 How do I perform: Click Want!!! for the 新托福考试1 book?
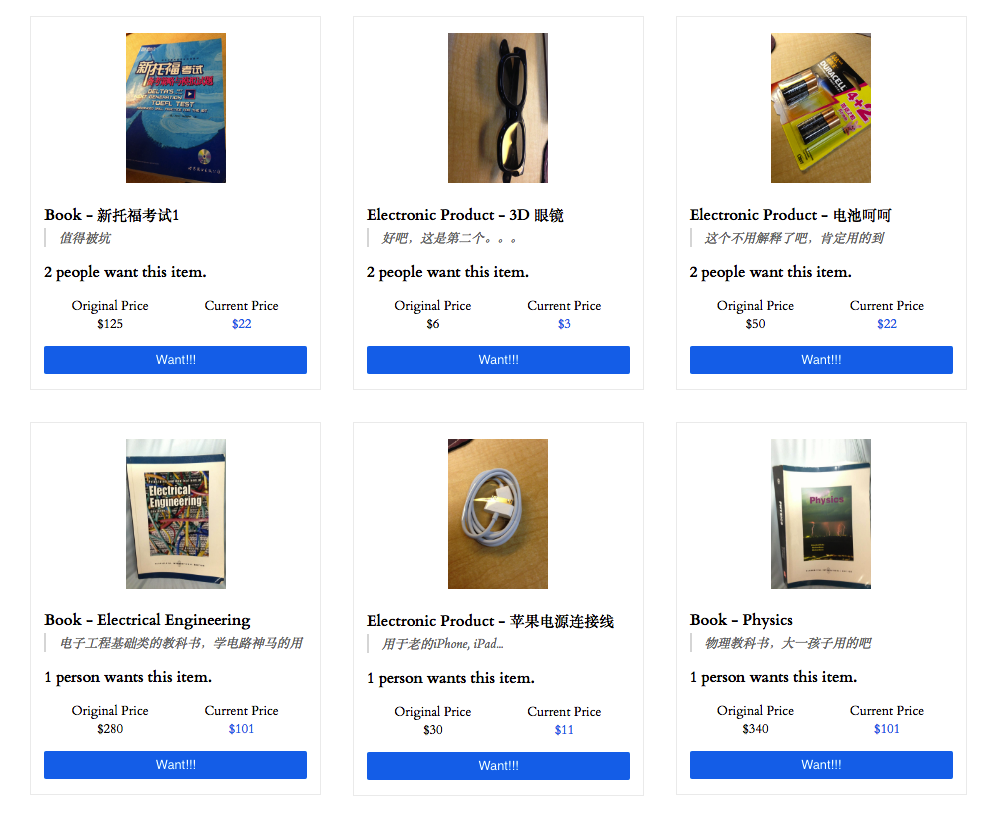(175, 360)
